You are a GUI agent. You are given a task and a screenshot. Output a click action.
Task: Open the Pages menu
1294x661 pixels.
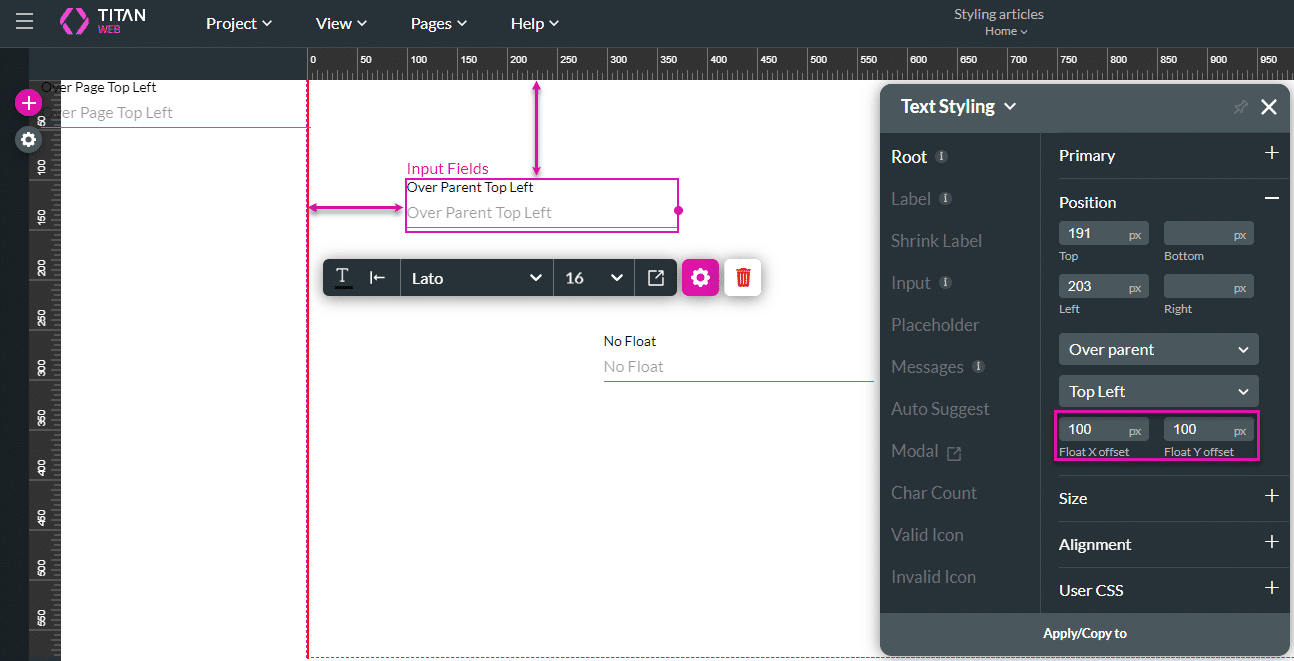point(439,23)
